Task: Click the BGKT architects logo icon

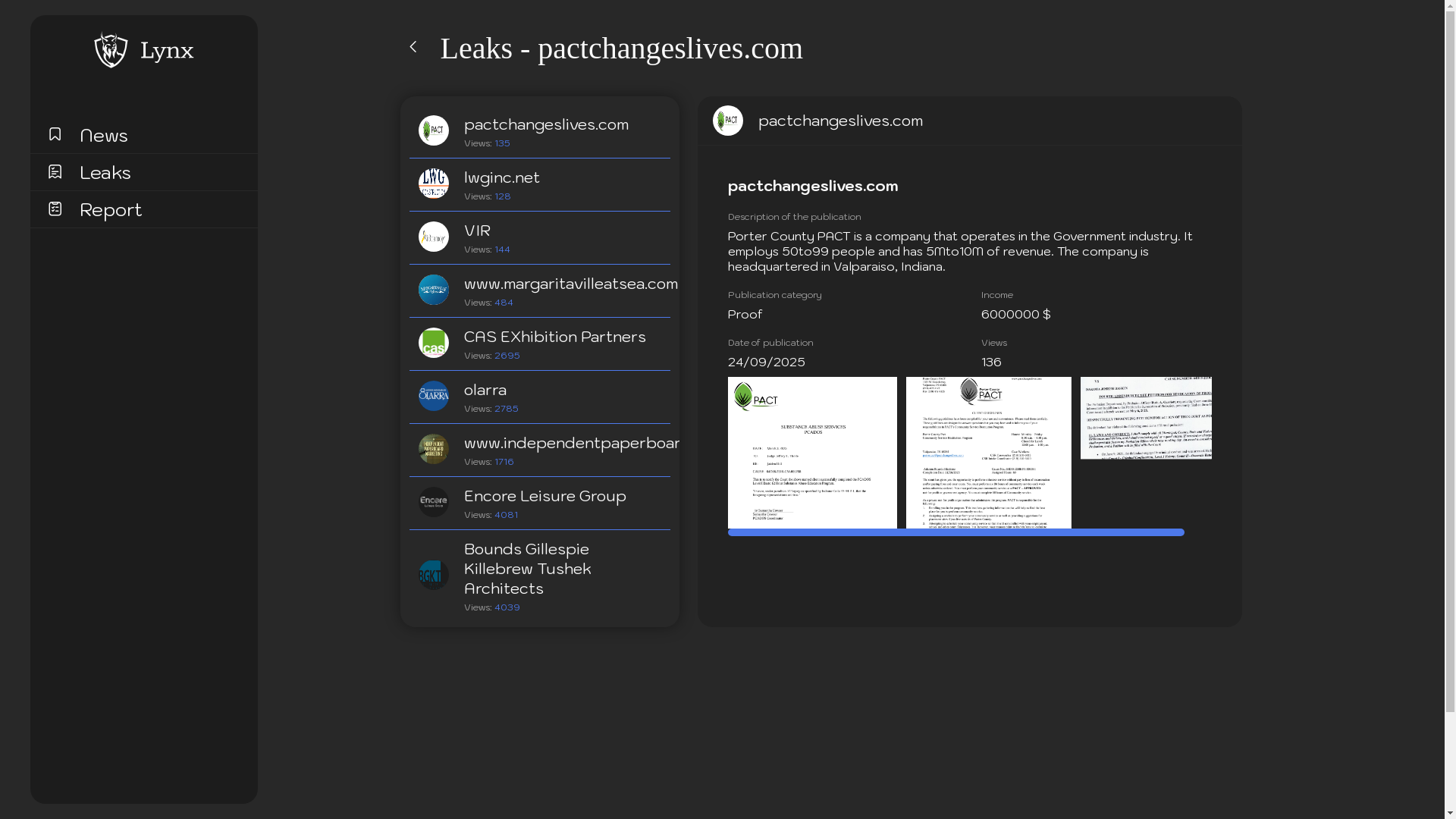Action: tap(434, 575)
